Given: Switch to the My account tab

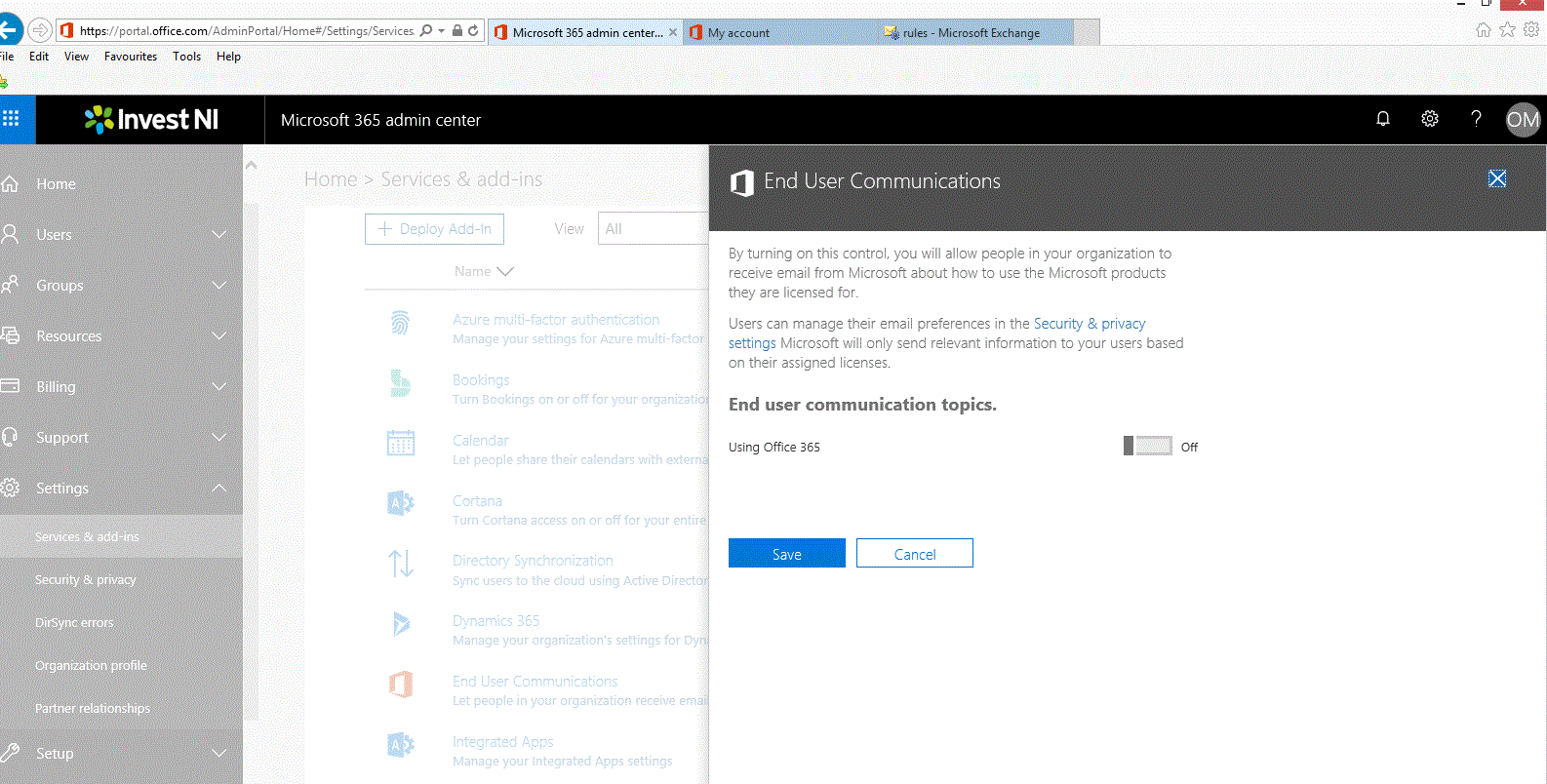Looking at the screenshot, I should tap(779, 32).
